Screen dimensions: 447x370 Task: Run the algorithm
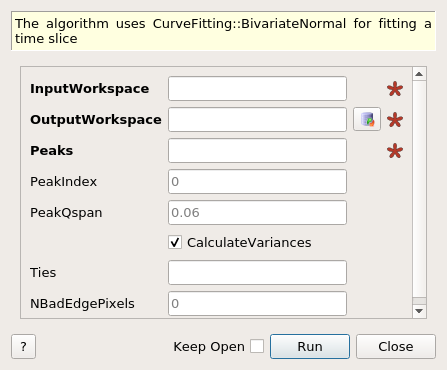click(x=310, y=347)
